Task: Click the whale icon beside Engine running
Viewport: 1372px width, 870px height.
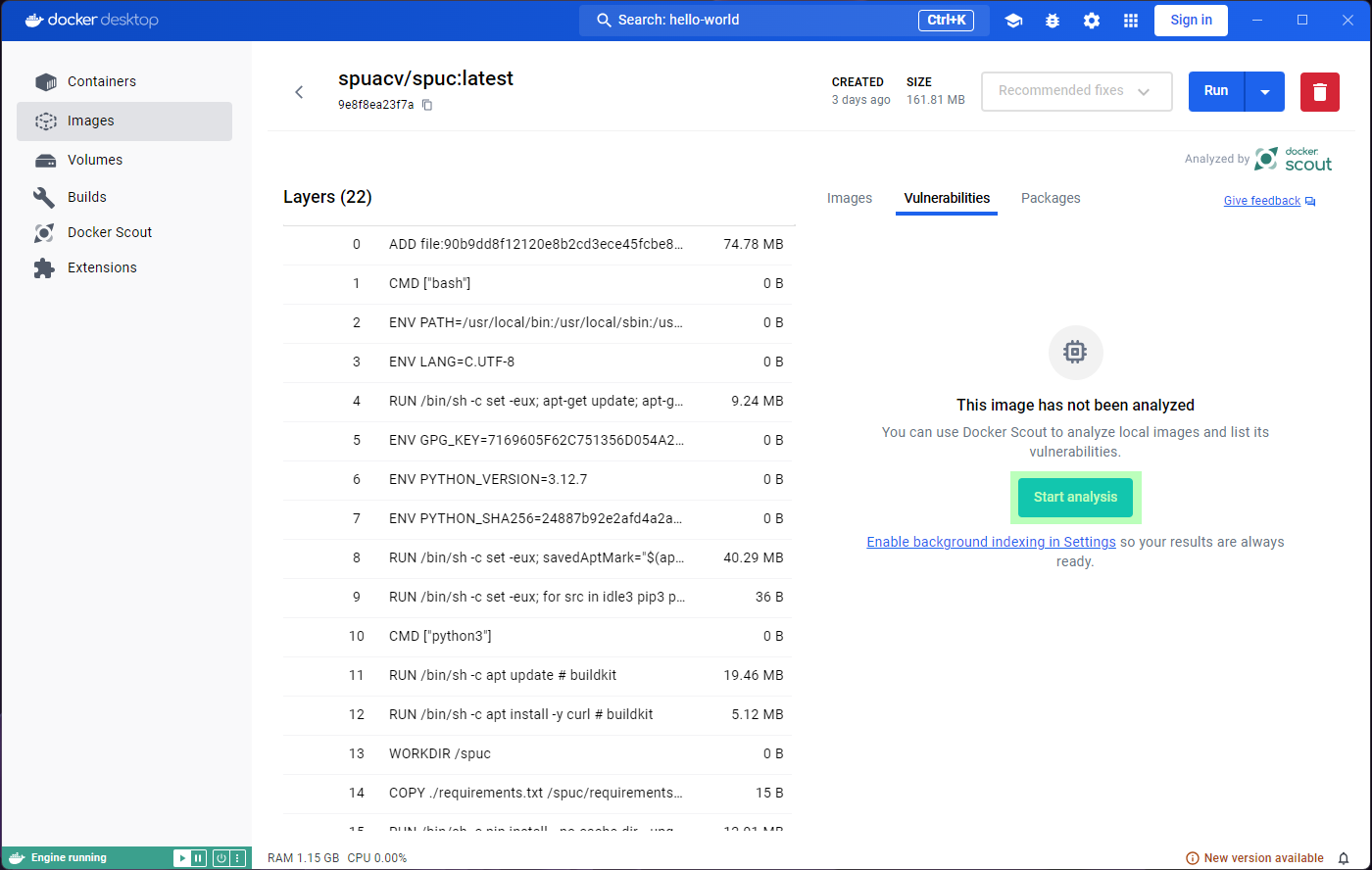Action: tap(17, 858)
